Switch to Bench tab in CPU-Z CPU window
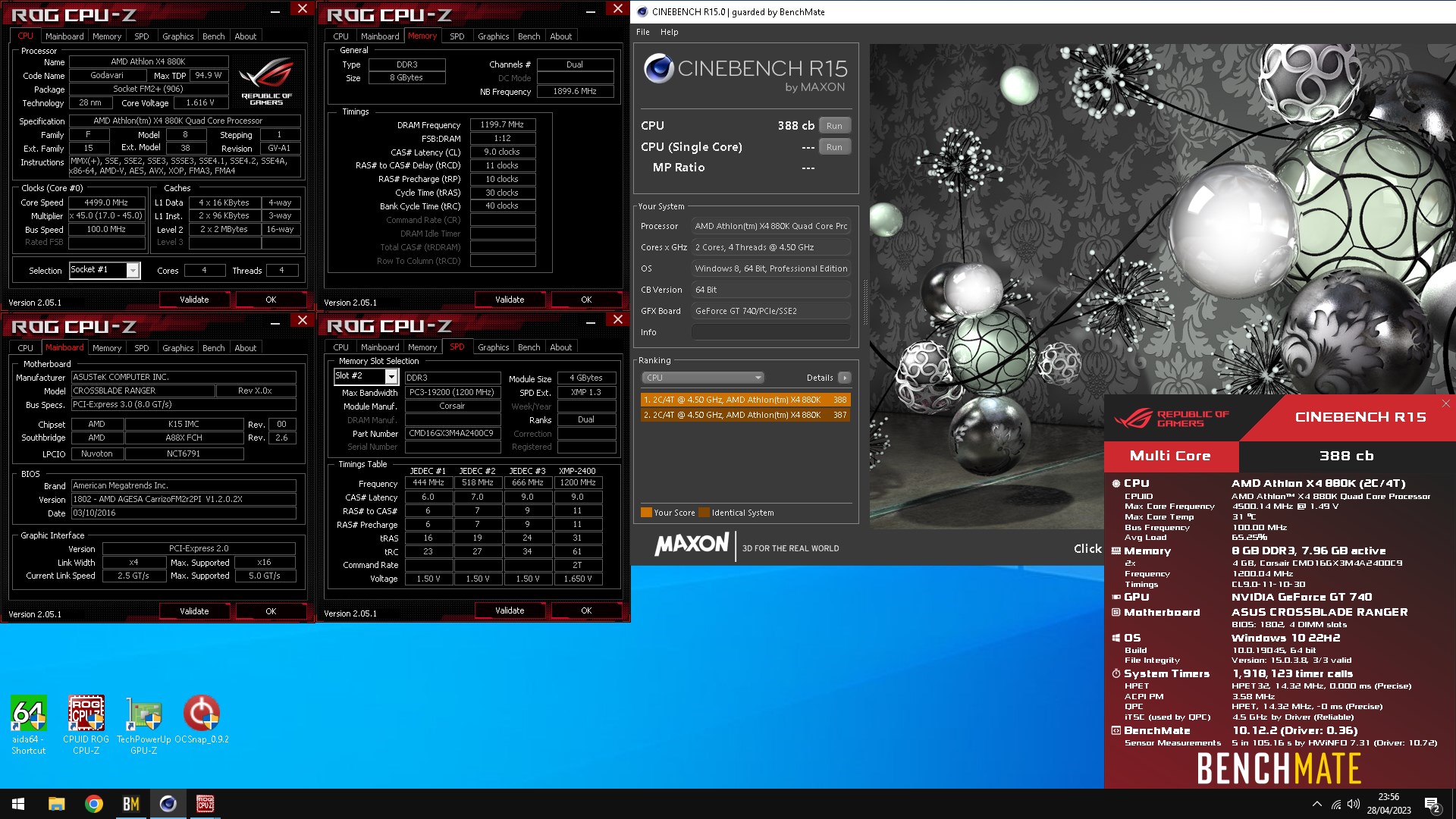 coord(214,36)
